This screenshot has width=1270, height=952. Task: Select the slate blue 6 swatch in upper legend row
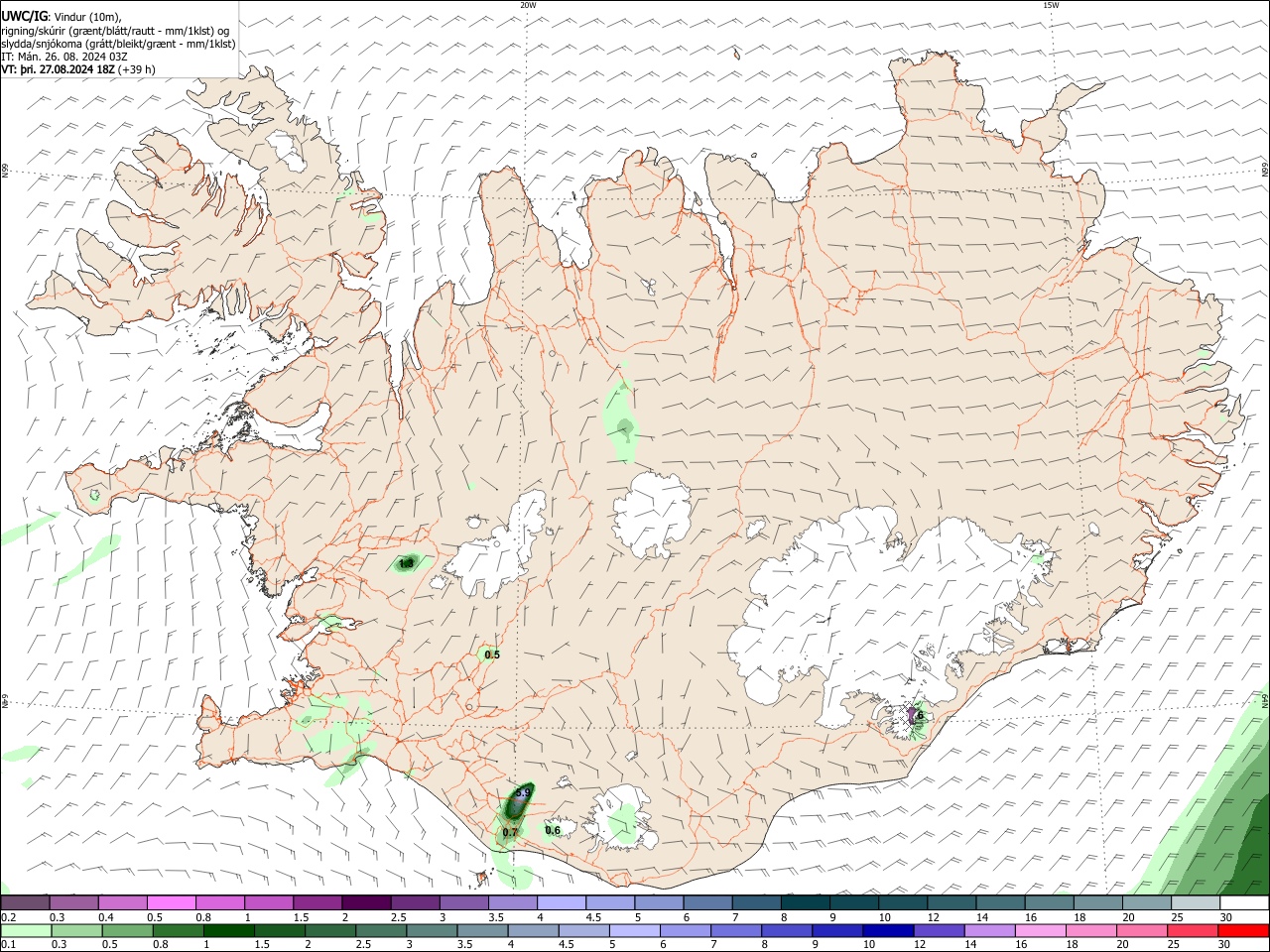(706, 902)
